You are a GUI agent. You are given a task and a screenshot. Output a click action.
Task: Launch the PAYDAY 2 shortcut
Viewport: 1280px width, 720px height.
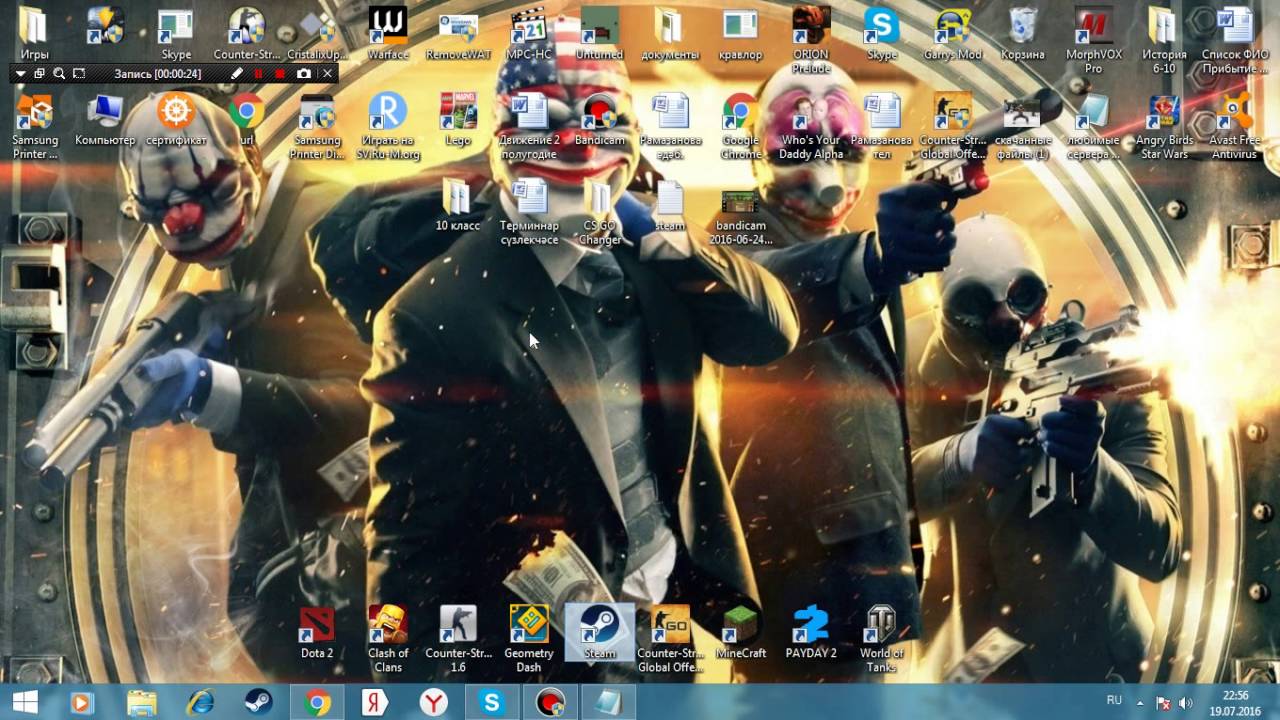click(x=811, y=632)
